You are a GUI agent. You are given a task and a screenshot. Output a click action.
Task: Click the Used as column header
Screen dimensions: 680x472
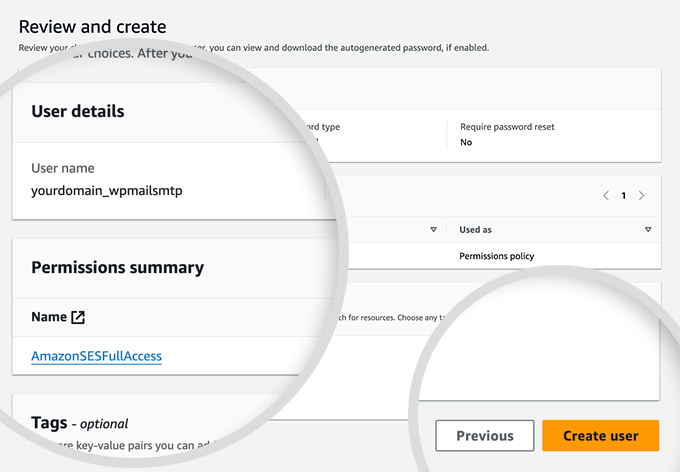pyautogui.click(x=476, y=230)
